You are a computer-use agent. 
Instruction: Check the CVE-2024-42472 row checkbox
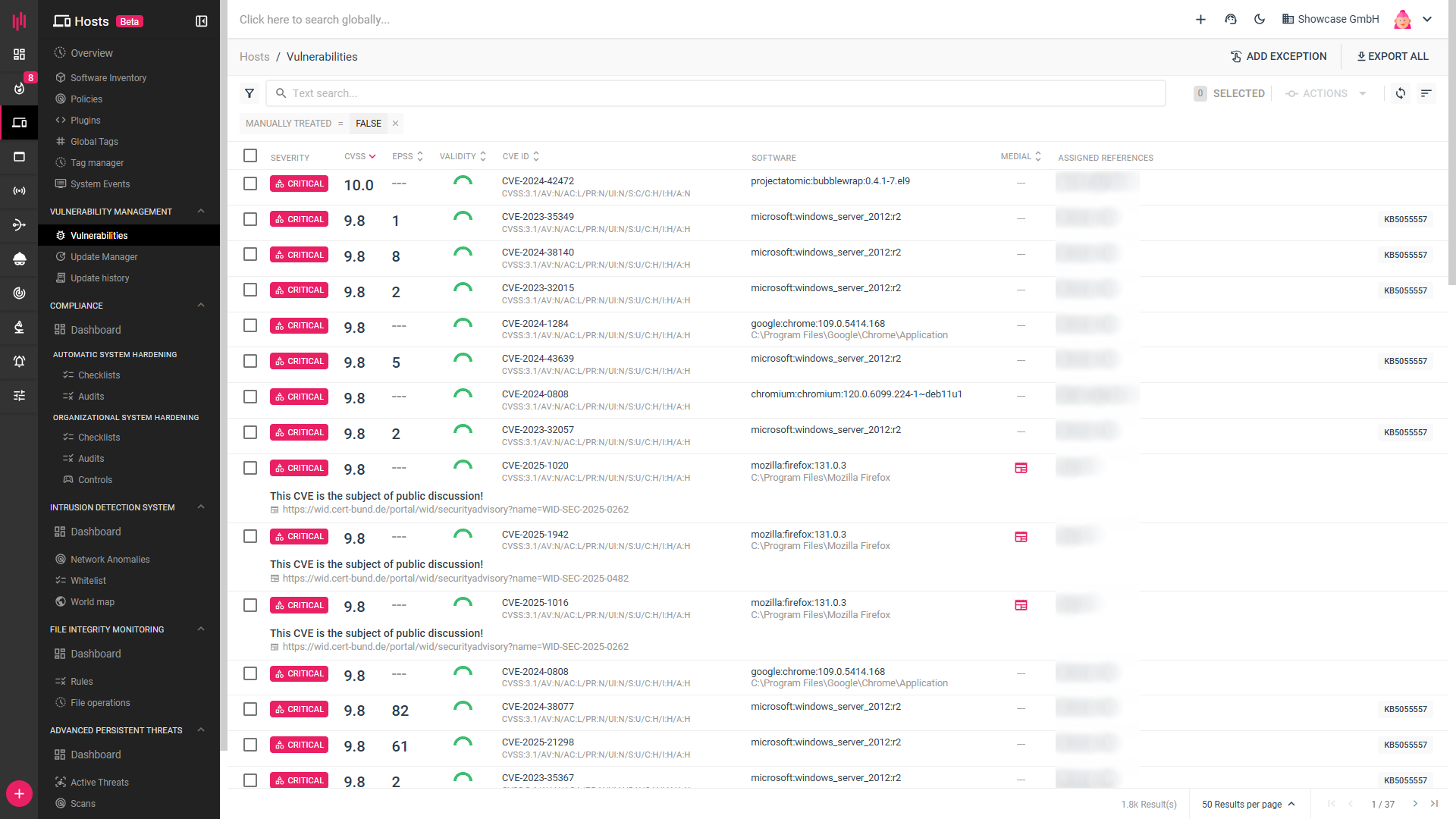[250, 184]
